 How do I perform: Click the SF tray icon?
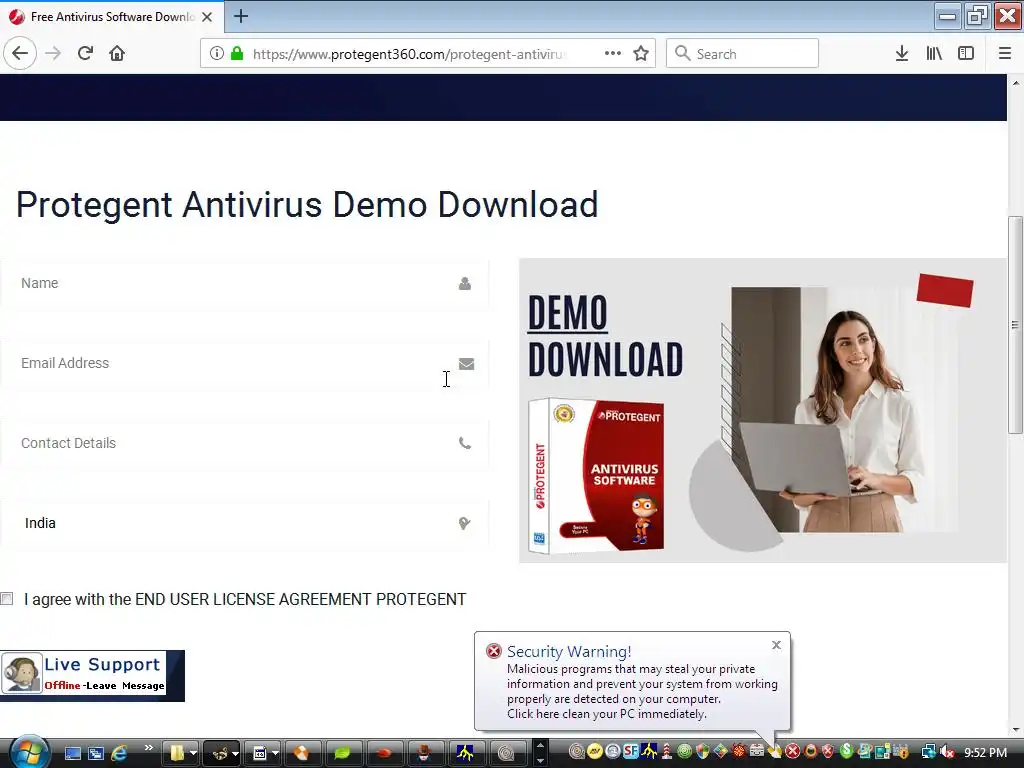[x=630, y=751]
